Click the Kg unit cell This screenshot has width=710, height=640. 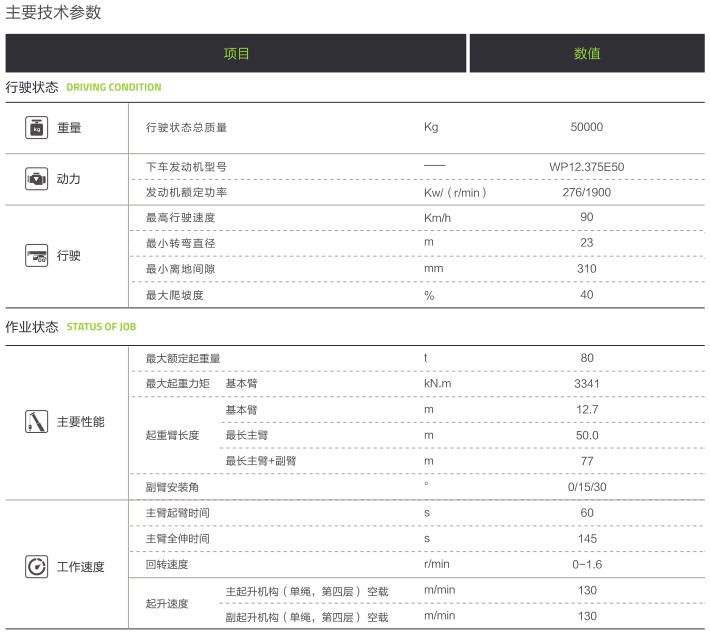click(x=431, y=127)
